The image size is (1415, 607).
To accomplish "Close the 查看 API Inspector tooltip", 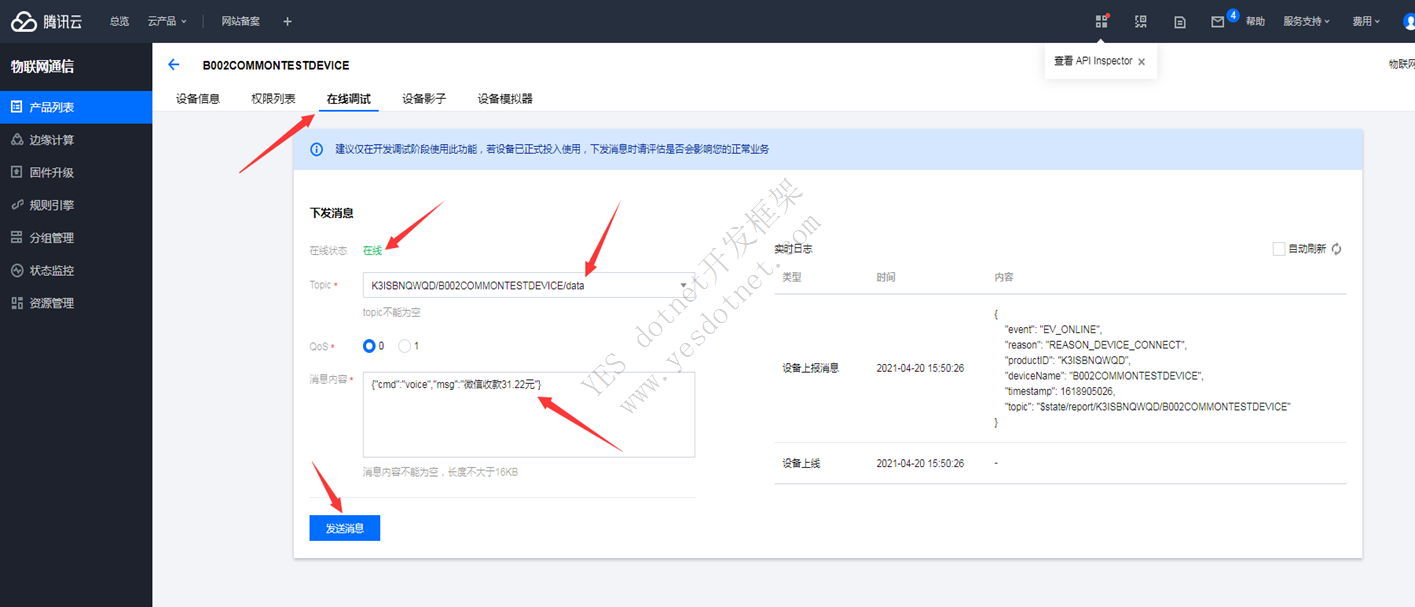I will click(x=1141, y=62).
